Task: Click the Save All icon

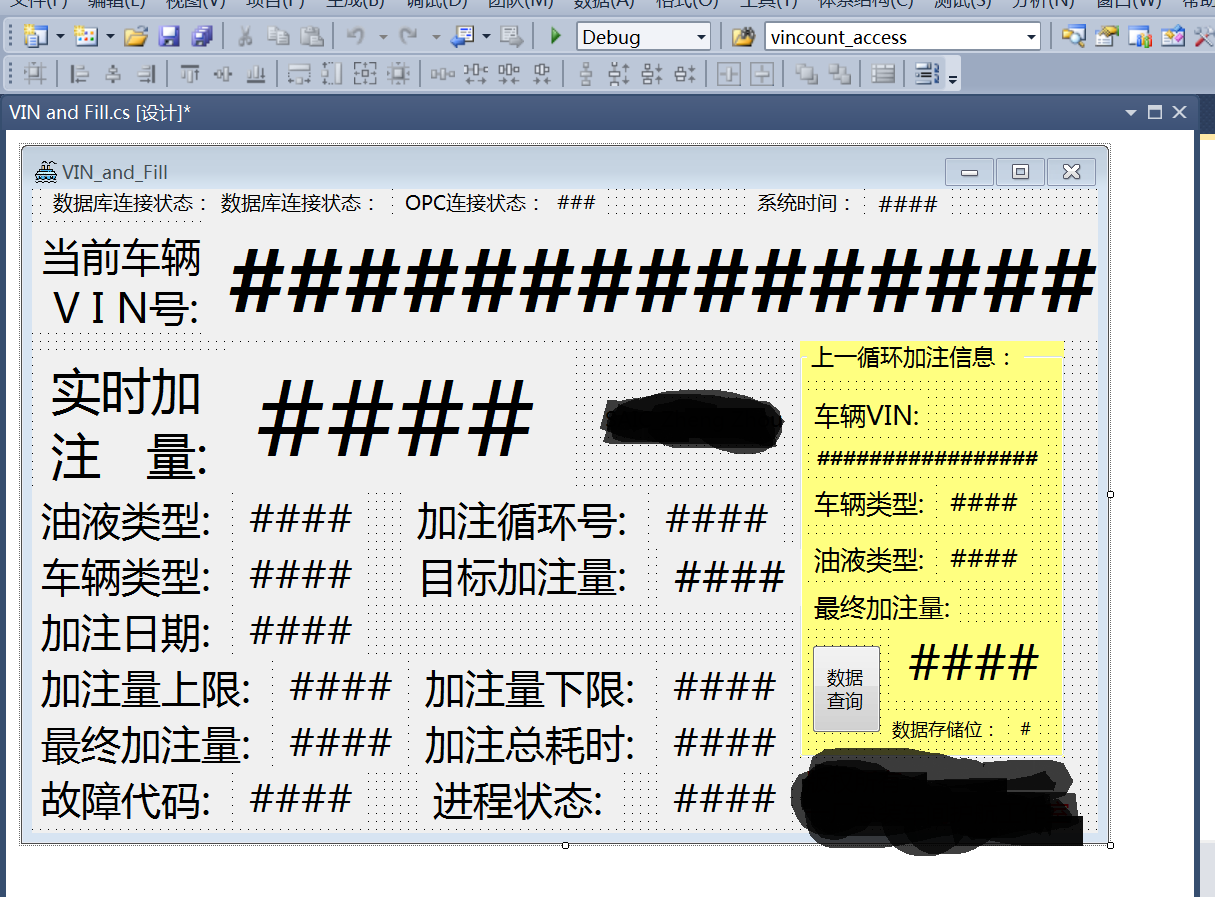Action: 202,38
